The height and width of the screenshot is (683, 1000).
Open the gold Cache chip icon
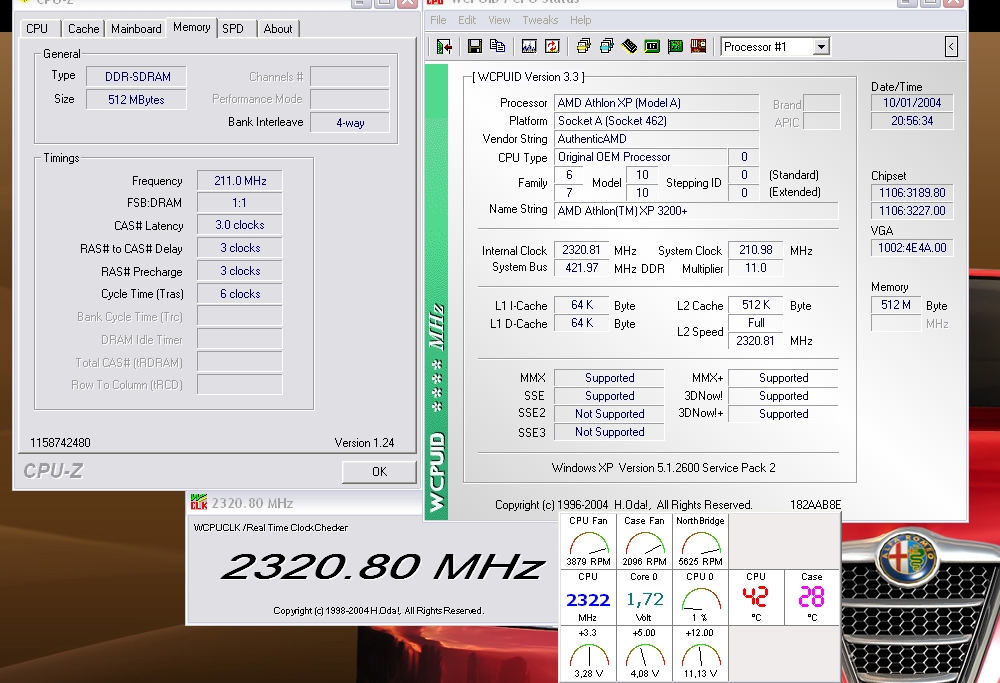(x=629, y=46)
